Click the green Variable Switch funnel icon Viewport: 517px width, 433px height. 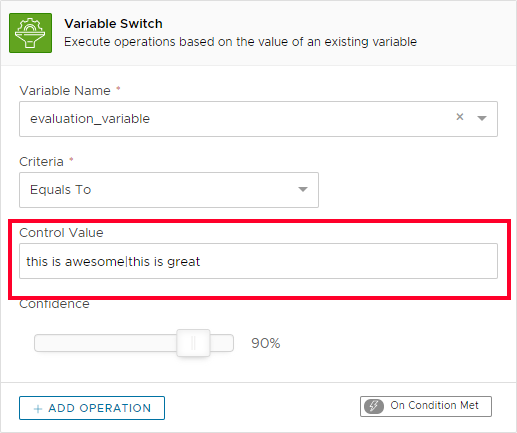click(x=30, y=33)
